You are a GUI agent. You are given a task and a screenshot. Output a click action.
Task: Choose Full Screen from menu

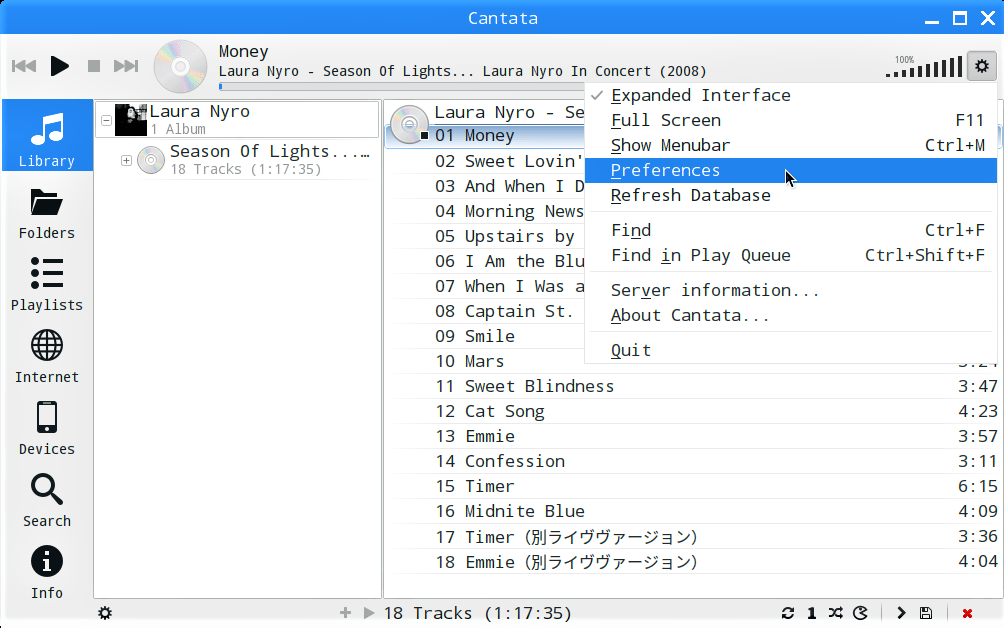(791, 120)
